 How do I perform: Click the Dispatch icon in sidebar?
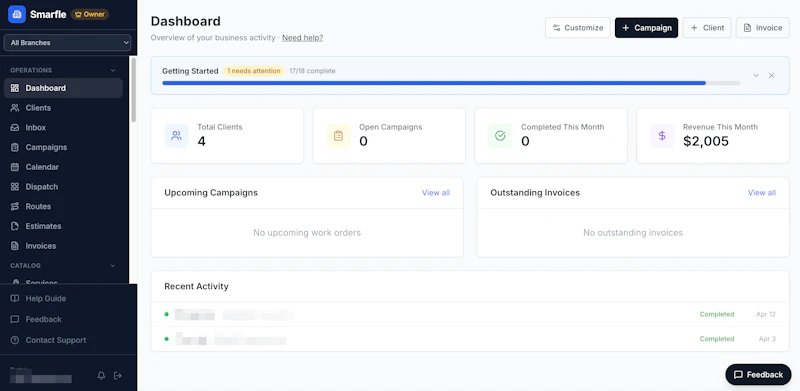pyautogui.click(x=15, y=187)
